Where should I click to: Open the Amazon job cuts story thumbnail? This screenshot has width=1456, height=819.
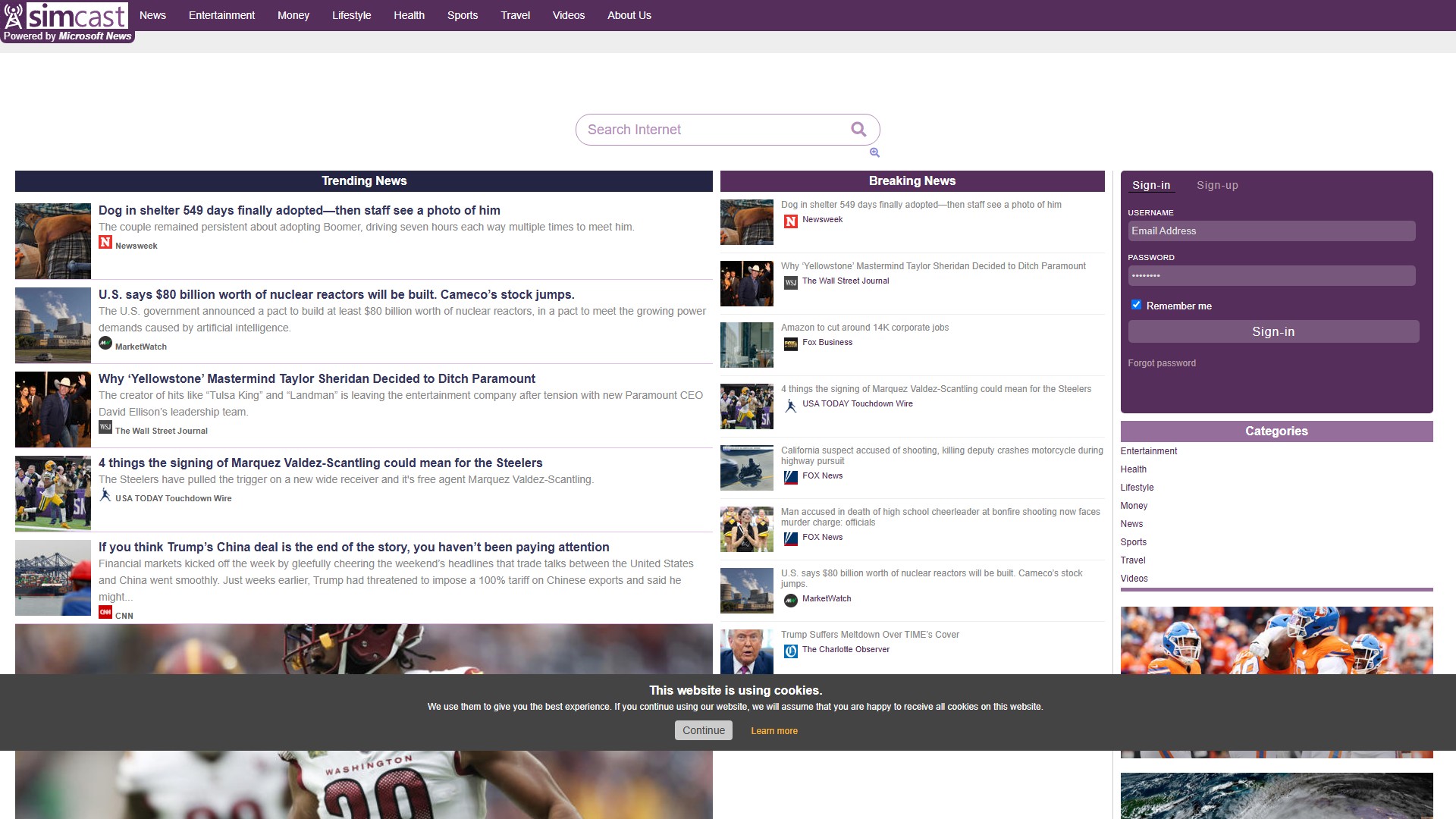[747, 345]
